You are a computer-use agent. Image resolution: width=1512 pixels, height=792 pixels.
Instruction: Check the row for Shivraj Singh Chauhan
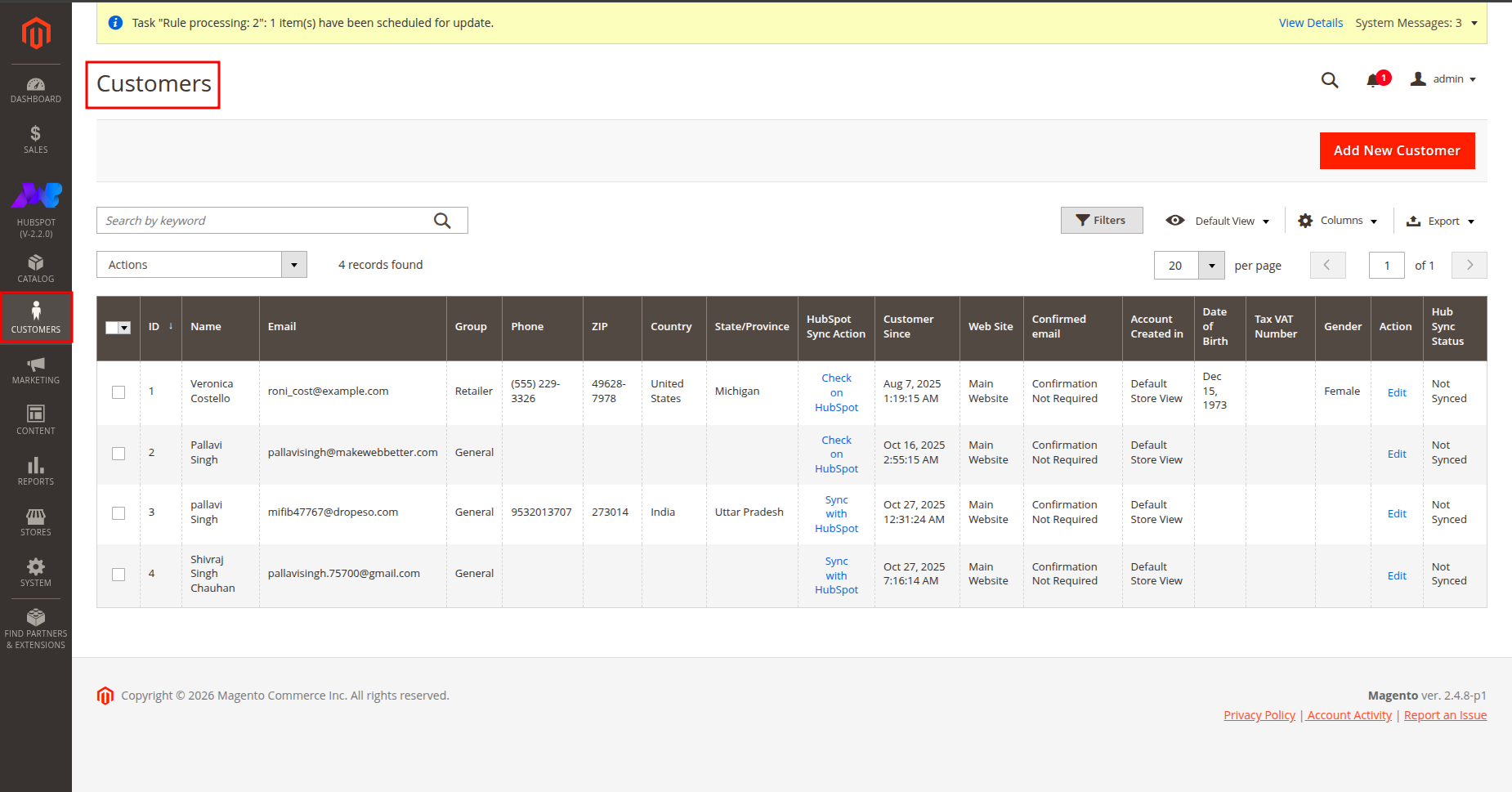(x=119, y=575)
